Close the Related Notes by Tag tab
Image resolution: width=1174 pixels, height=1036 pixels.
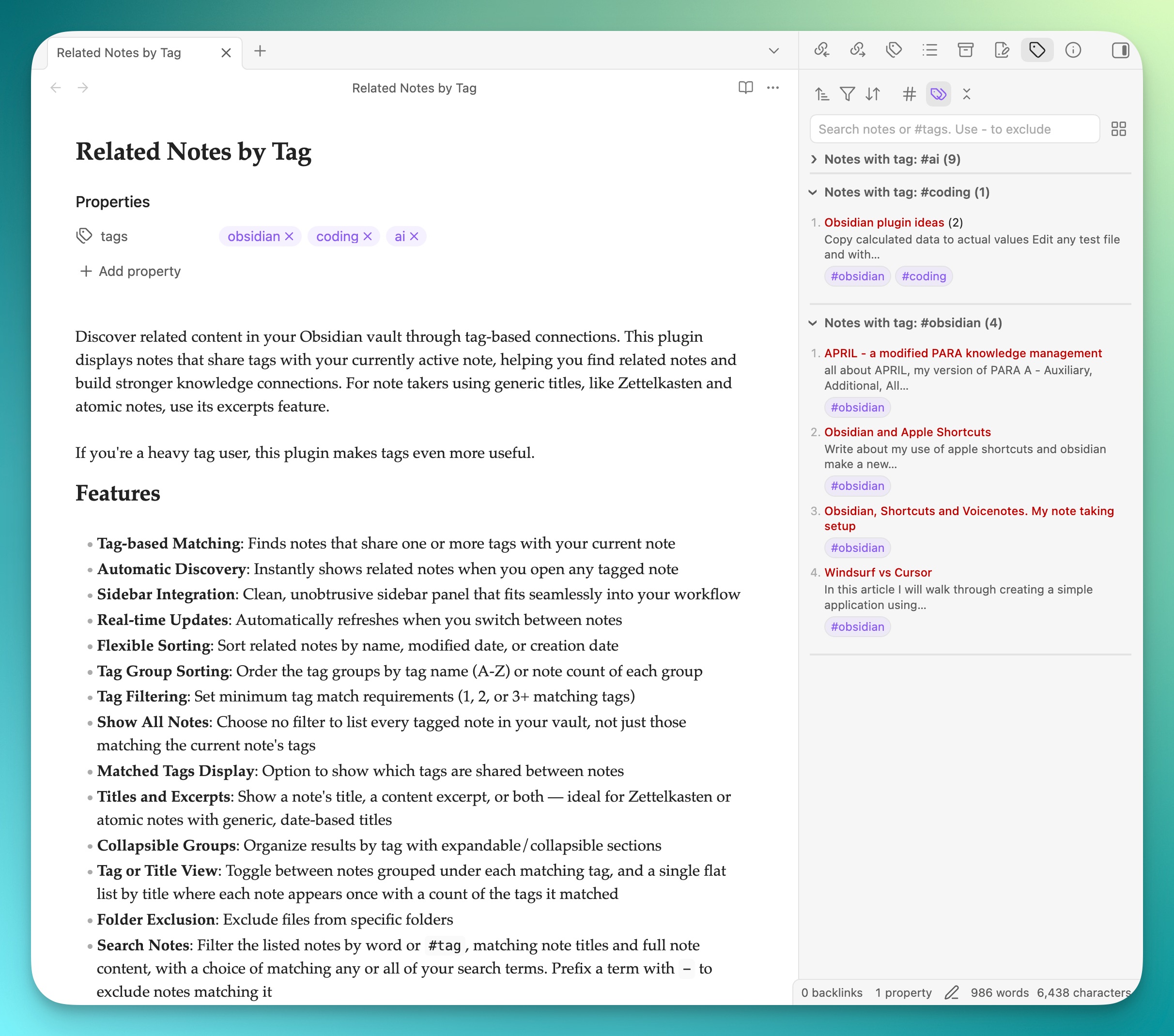pyautogui.click(x=226, y=53)
